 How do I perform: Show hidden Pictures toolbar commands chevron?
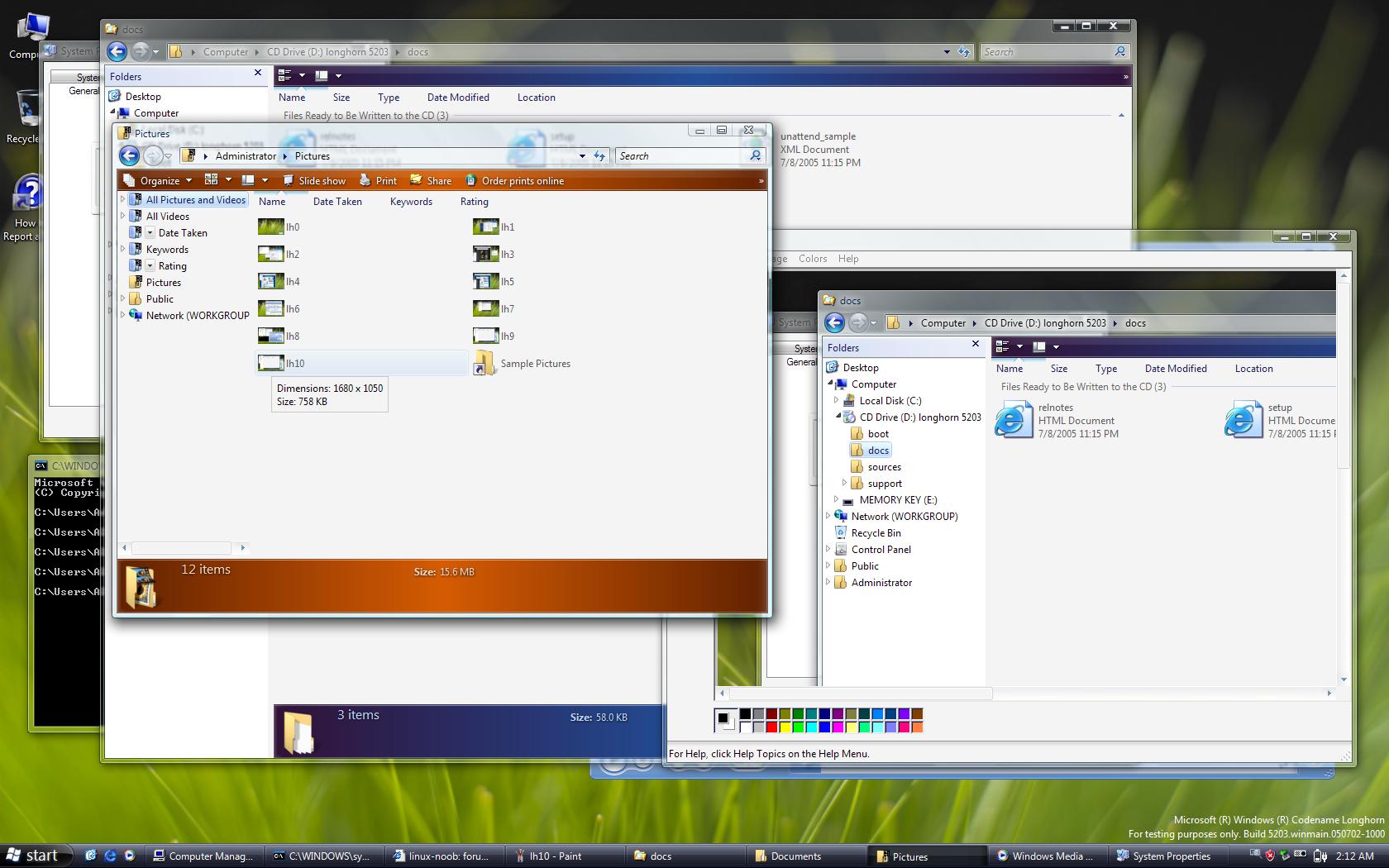pyautogui.click(x=761, y=180)
